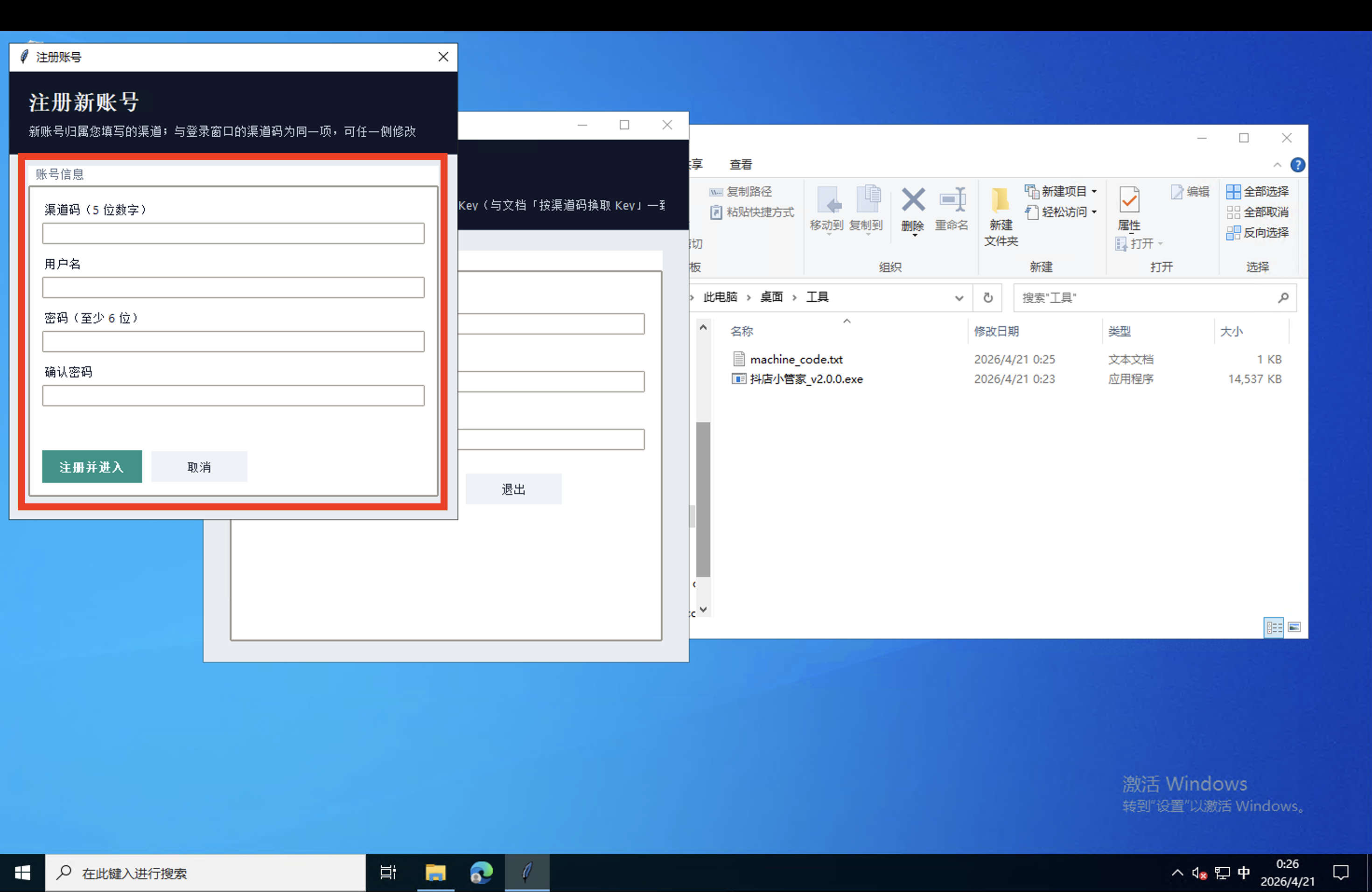Image resolution: width=1372 pixels, height=892 pixels.
Task: Click the feather app taskbar icon
Action: point(527,873)
